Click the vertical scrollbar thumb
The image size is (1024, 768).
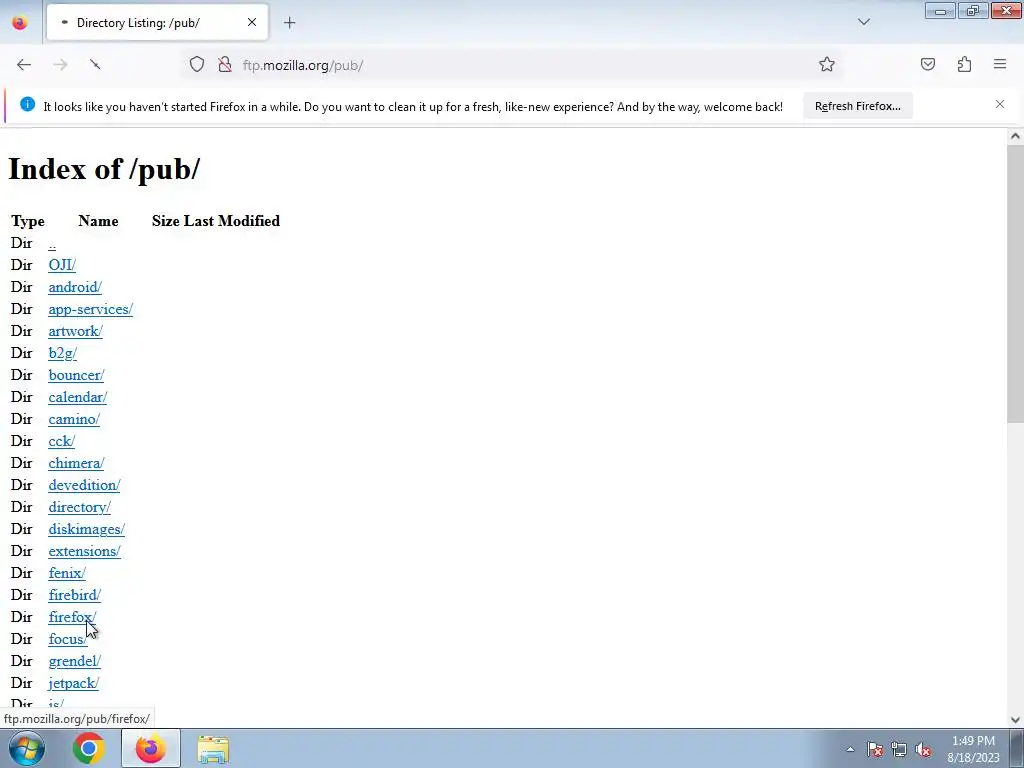coord(1015,284)
